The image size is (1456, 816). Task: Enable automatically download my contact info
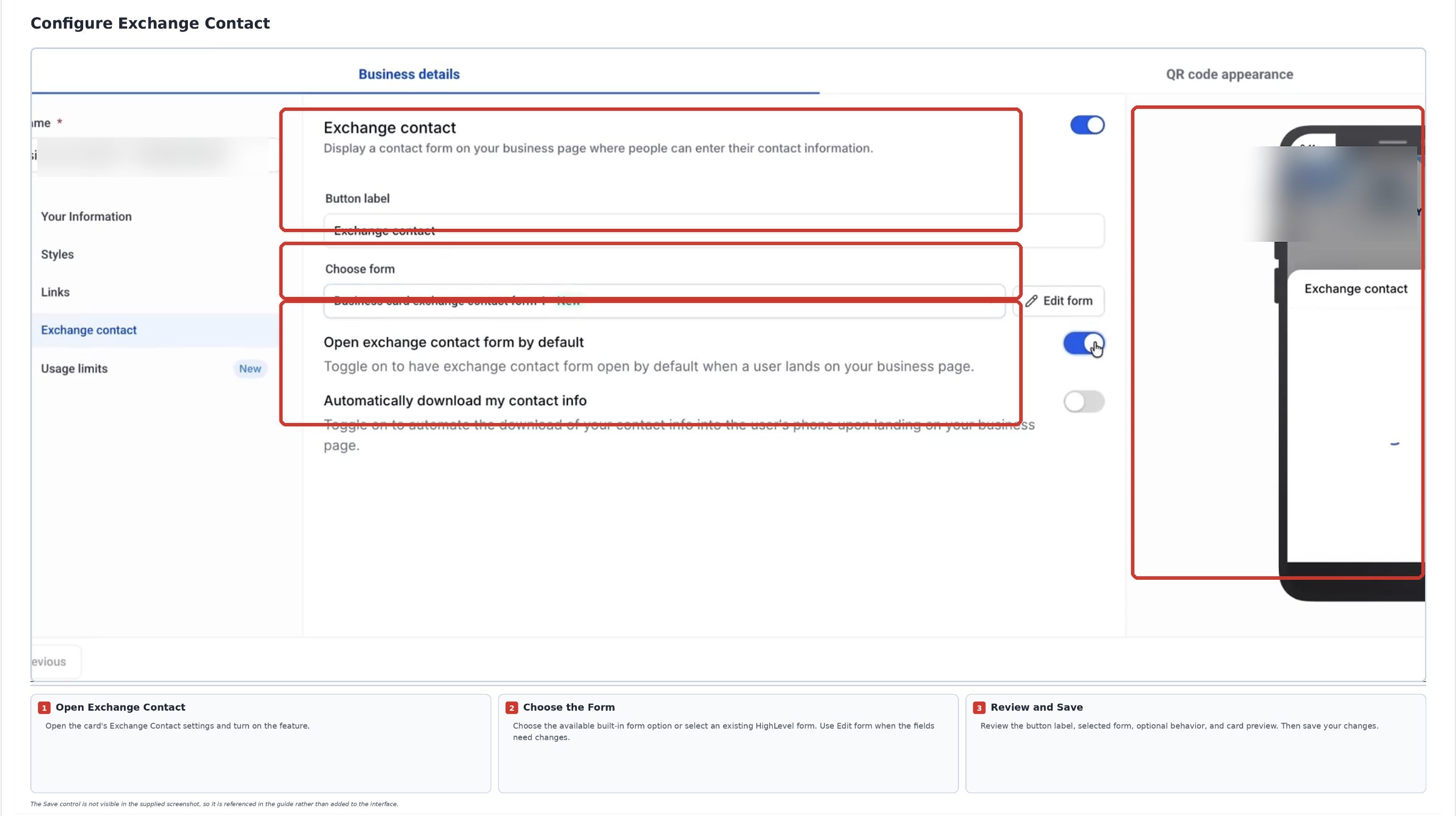1083,402
